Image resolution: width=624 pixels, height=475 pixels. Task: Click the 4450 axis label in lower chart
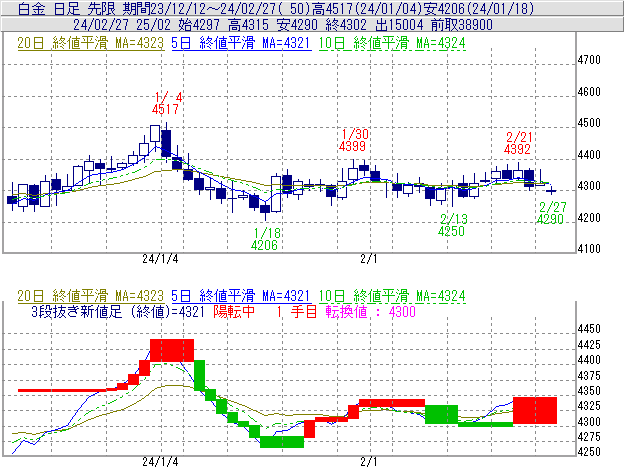point(589,329)
